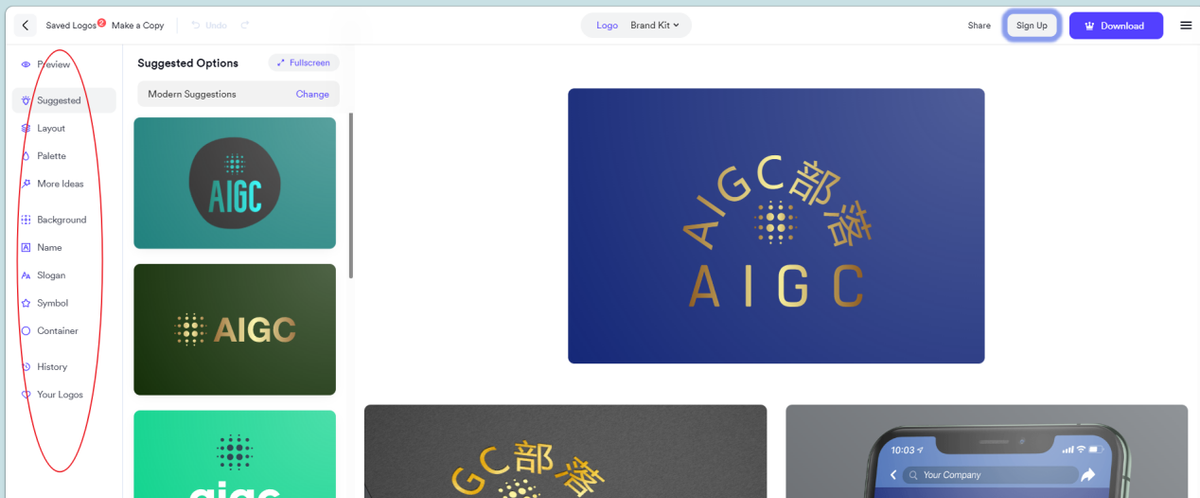Share the logo
Viewport: 1200px width, 498px height.
point(979,25)
